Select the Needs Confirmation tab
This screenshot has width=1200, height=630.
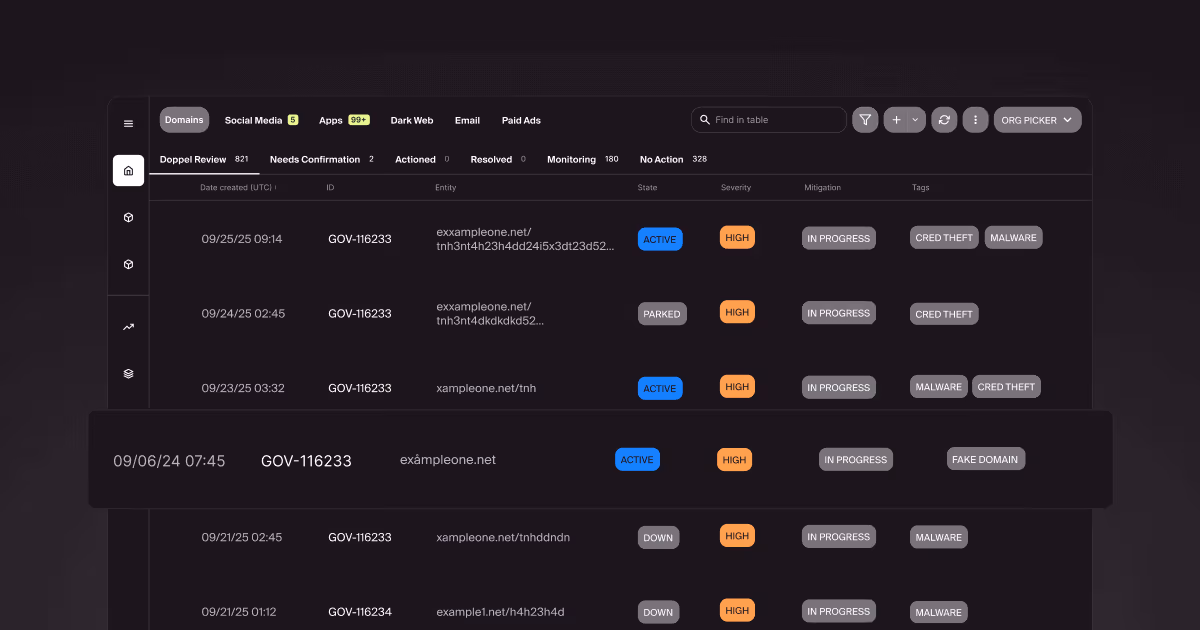coord(315,159)
